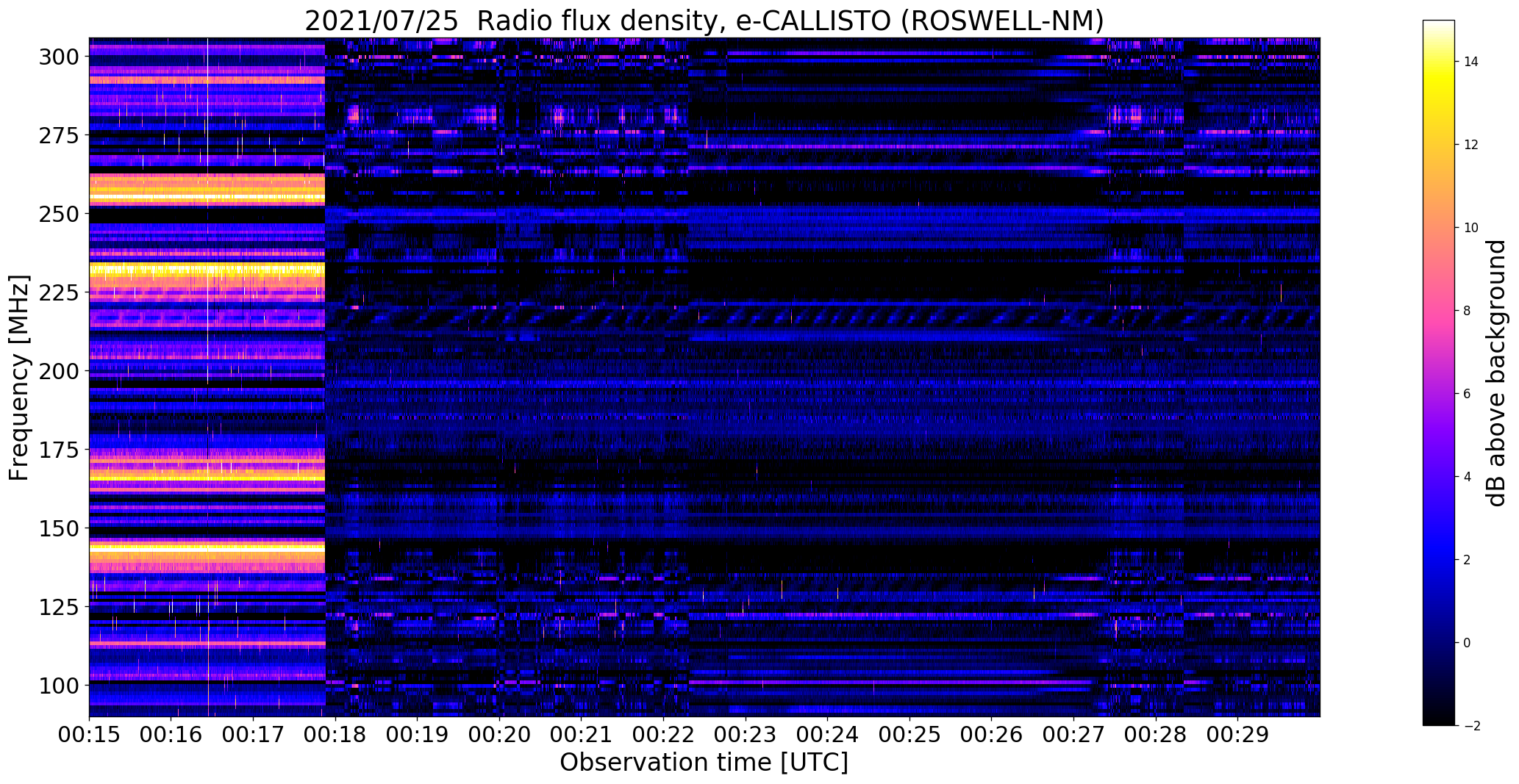Viewport: 1519px width, 784px height.
Task: Click the colorbar tick value 6
Action: [1468, 394]
